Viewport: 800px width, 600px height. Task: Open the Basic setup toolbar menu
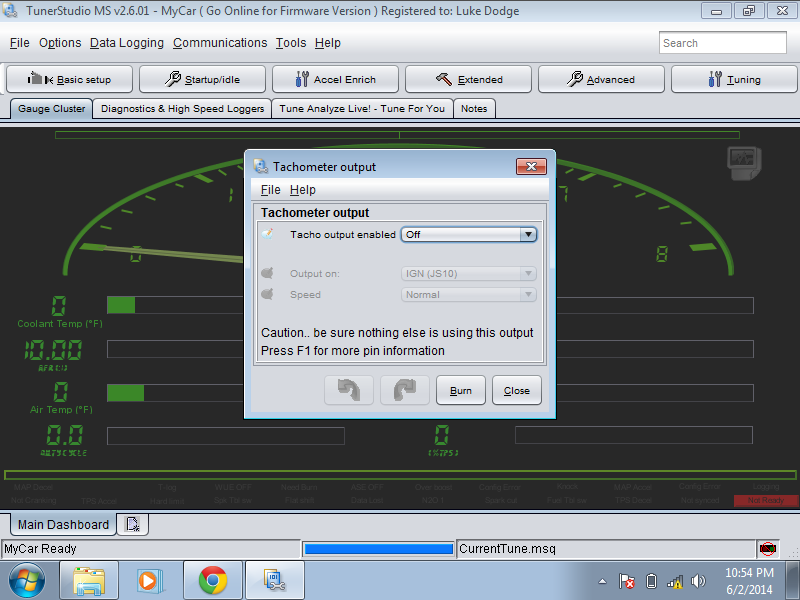(69, 79)
